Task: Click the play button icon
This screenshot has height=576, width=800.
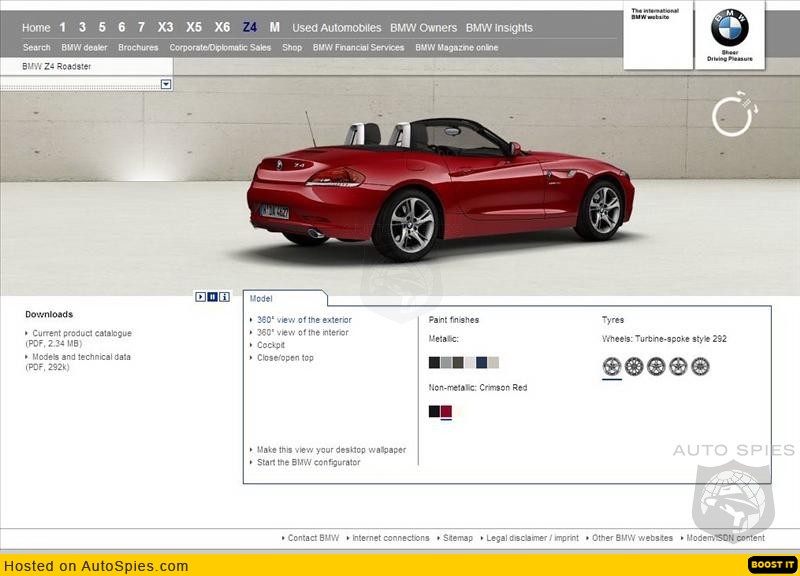Action: [x=201, y=296]
